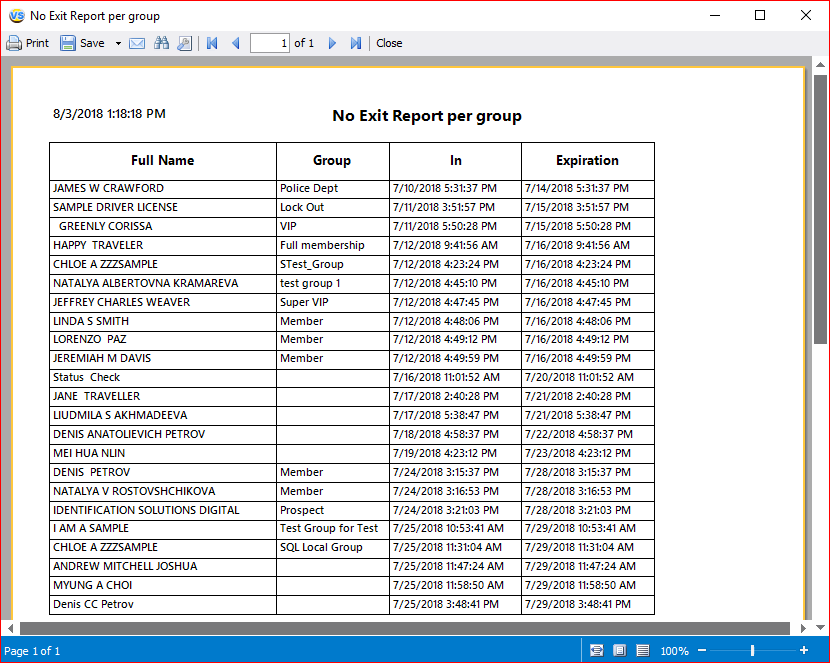Select I AM A SAMPLE cell
The height and width of the screenshot is (663, 830).
[163, 529]
